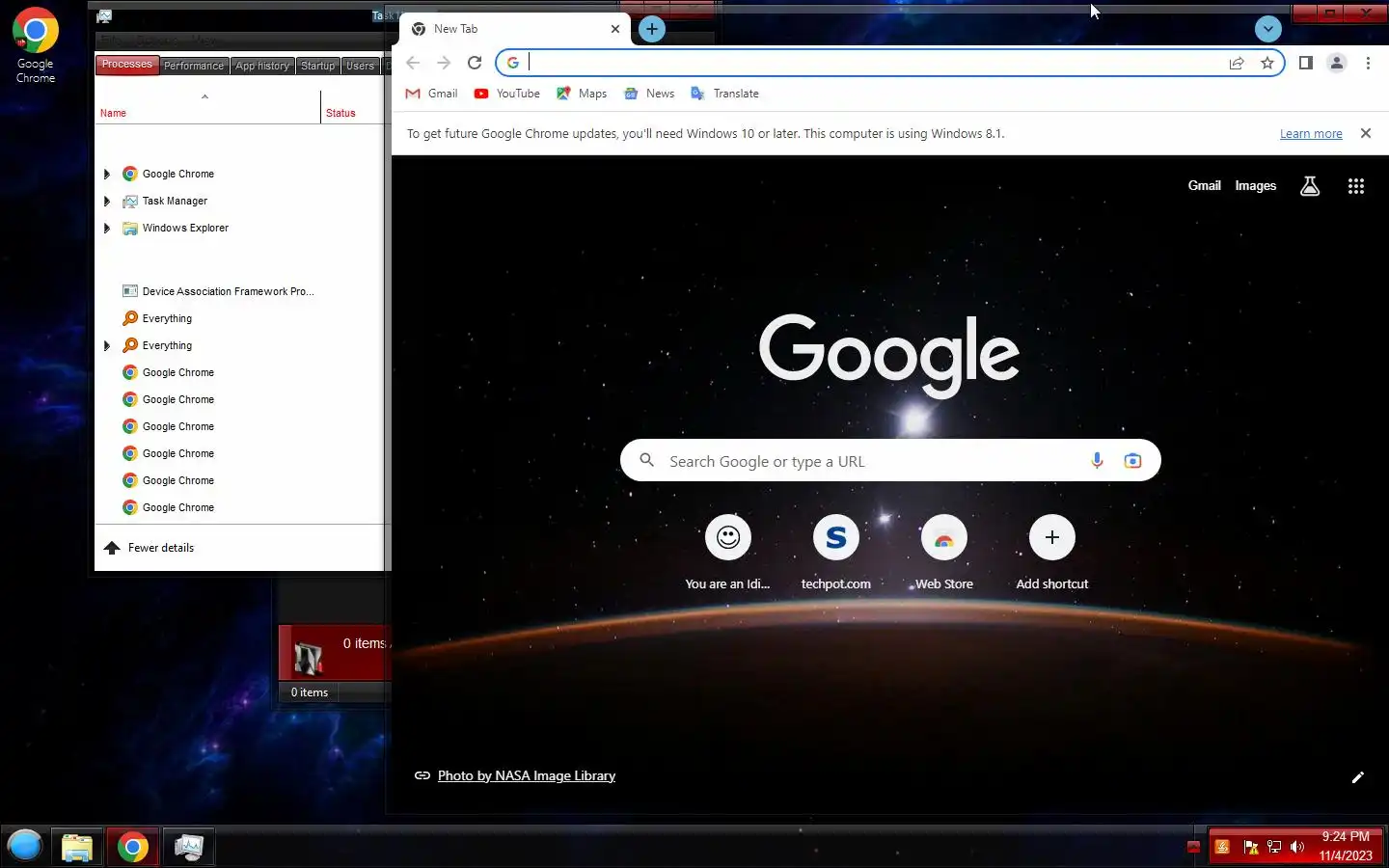Image resolution: width=1389 pixels, height=868 pixels.
Task: Open Photo by NASA Image Library link
Action: click(x=526, y=775)
